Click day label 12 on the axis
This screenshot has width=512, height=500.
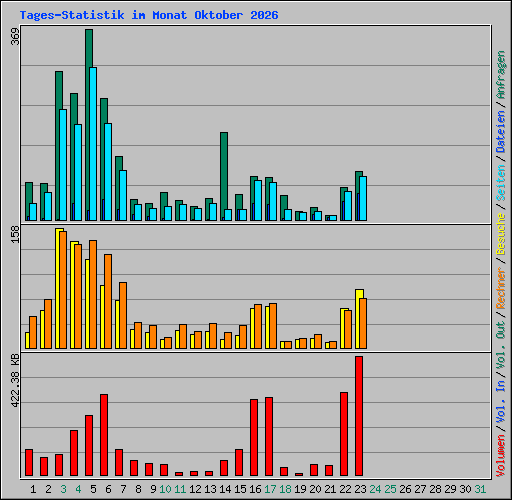195,489
